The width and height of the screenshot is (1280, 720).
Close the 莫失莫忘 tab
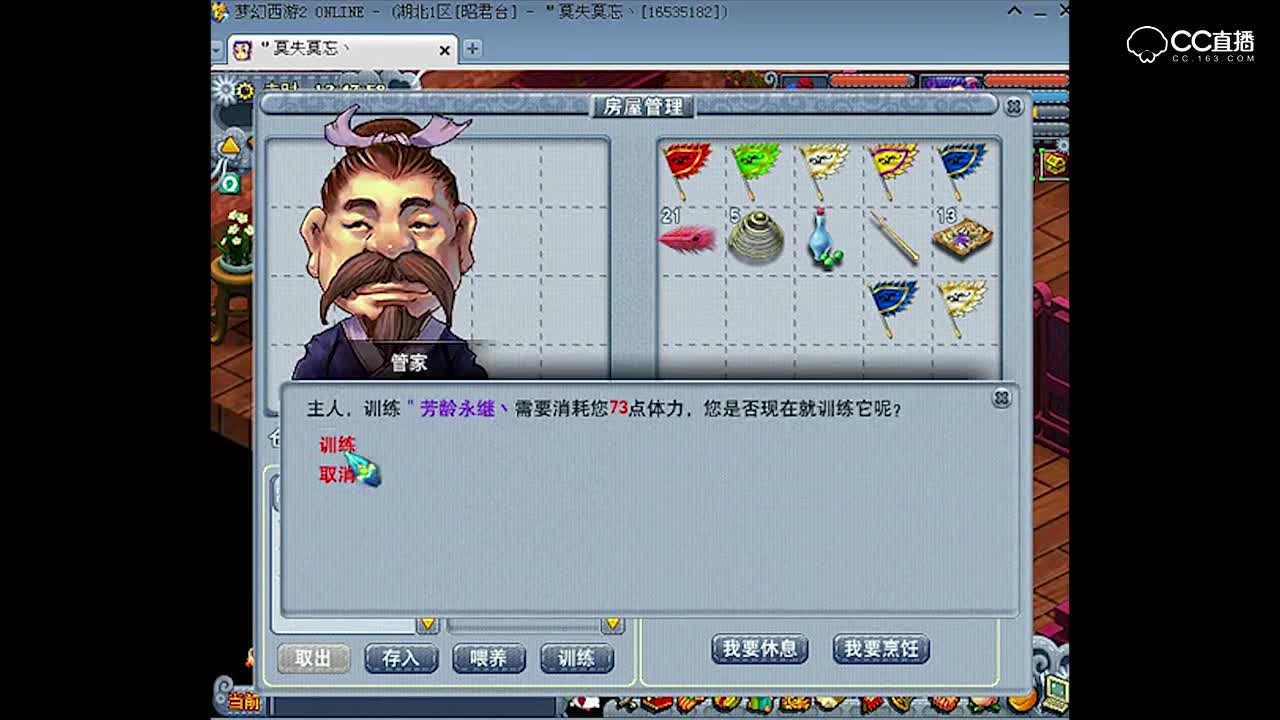445,50
